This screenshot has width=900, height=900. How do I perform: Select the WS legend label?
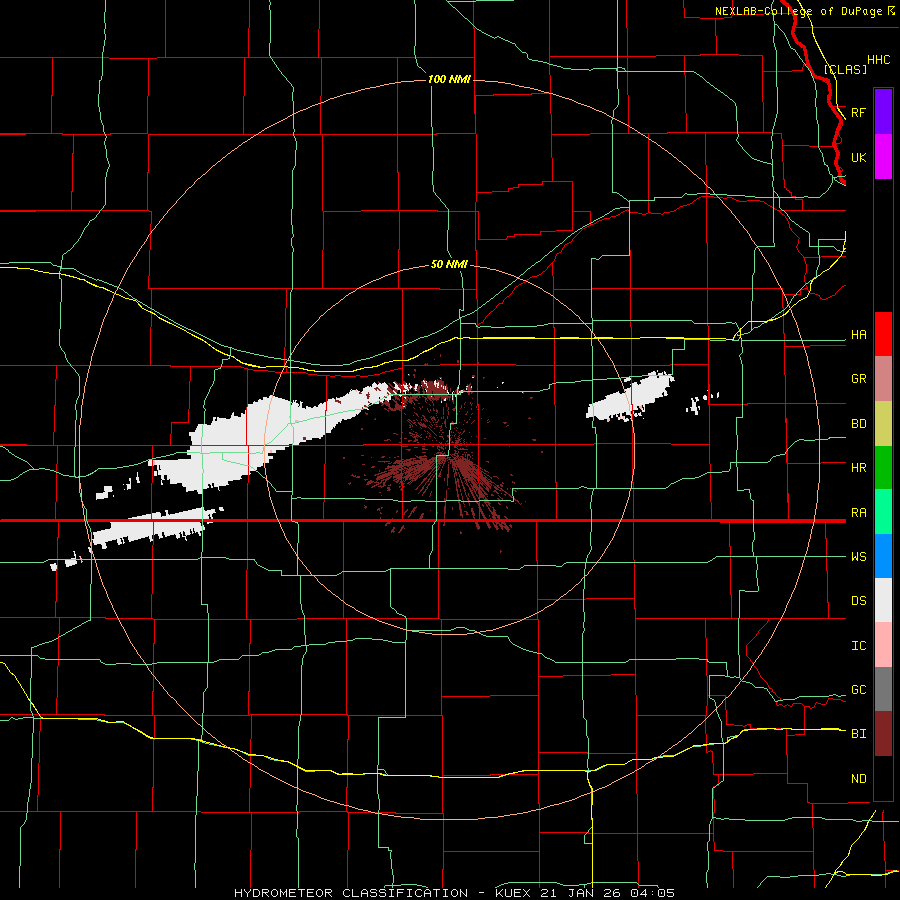point(858,557)
